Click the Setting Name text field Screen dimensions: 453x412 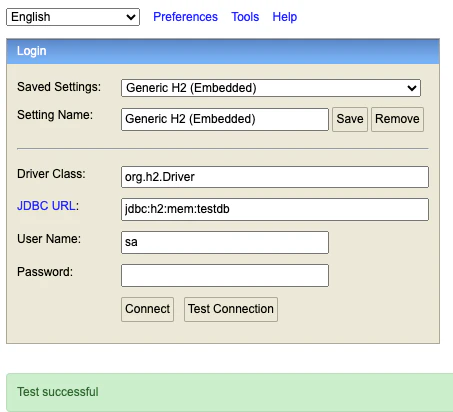tap(225, 119)
